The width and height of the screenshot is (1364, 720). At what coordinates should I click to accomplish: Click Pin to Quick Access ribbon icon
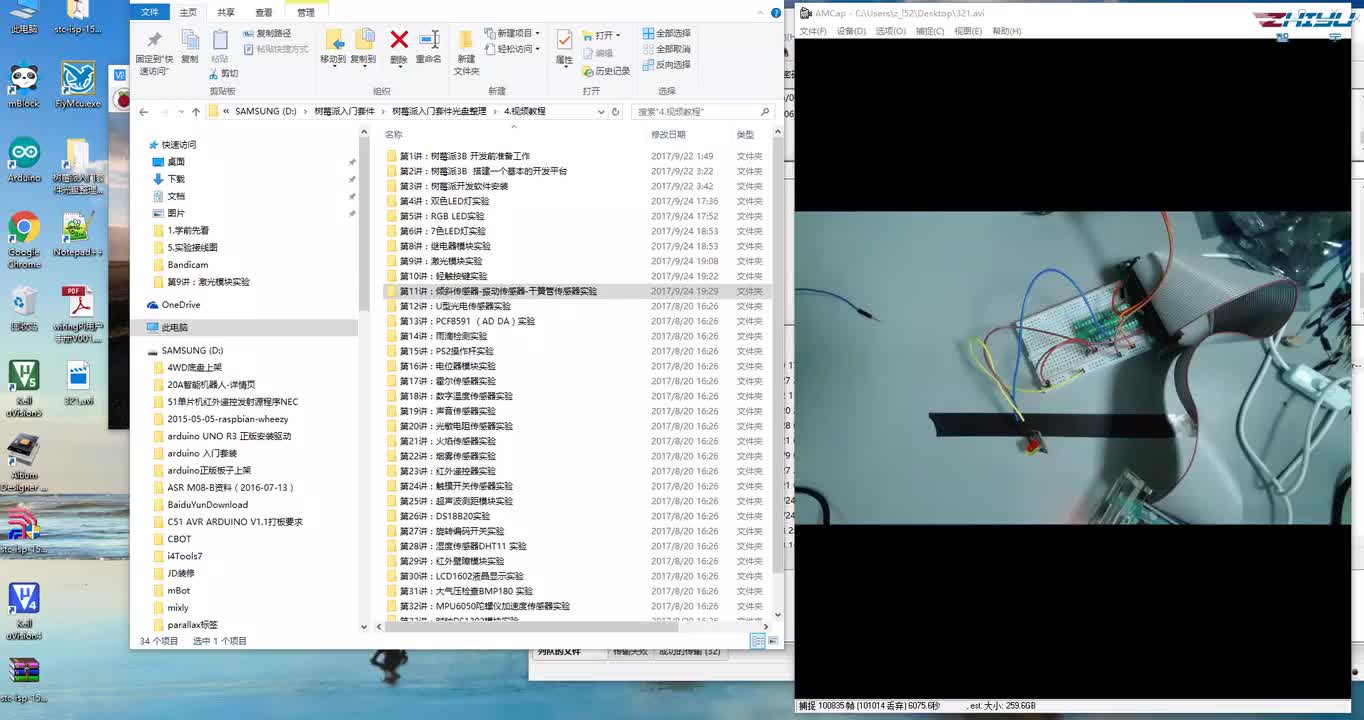click(154, 40)
